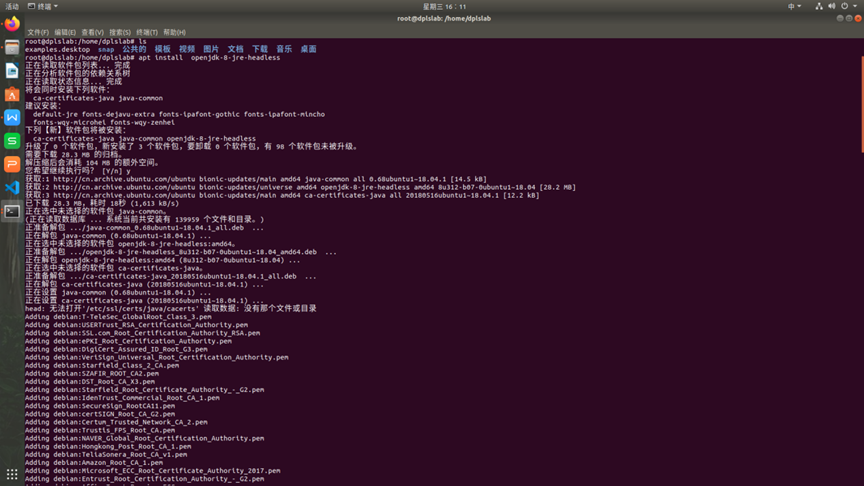Launch WPS Presentation orange P icon
The width and height of the screenshot is (864, 486).
(x=12, y=164)
